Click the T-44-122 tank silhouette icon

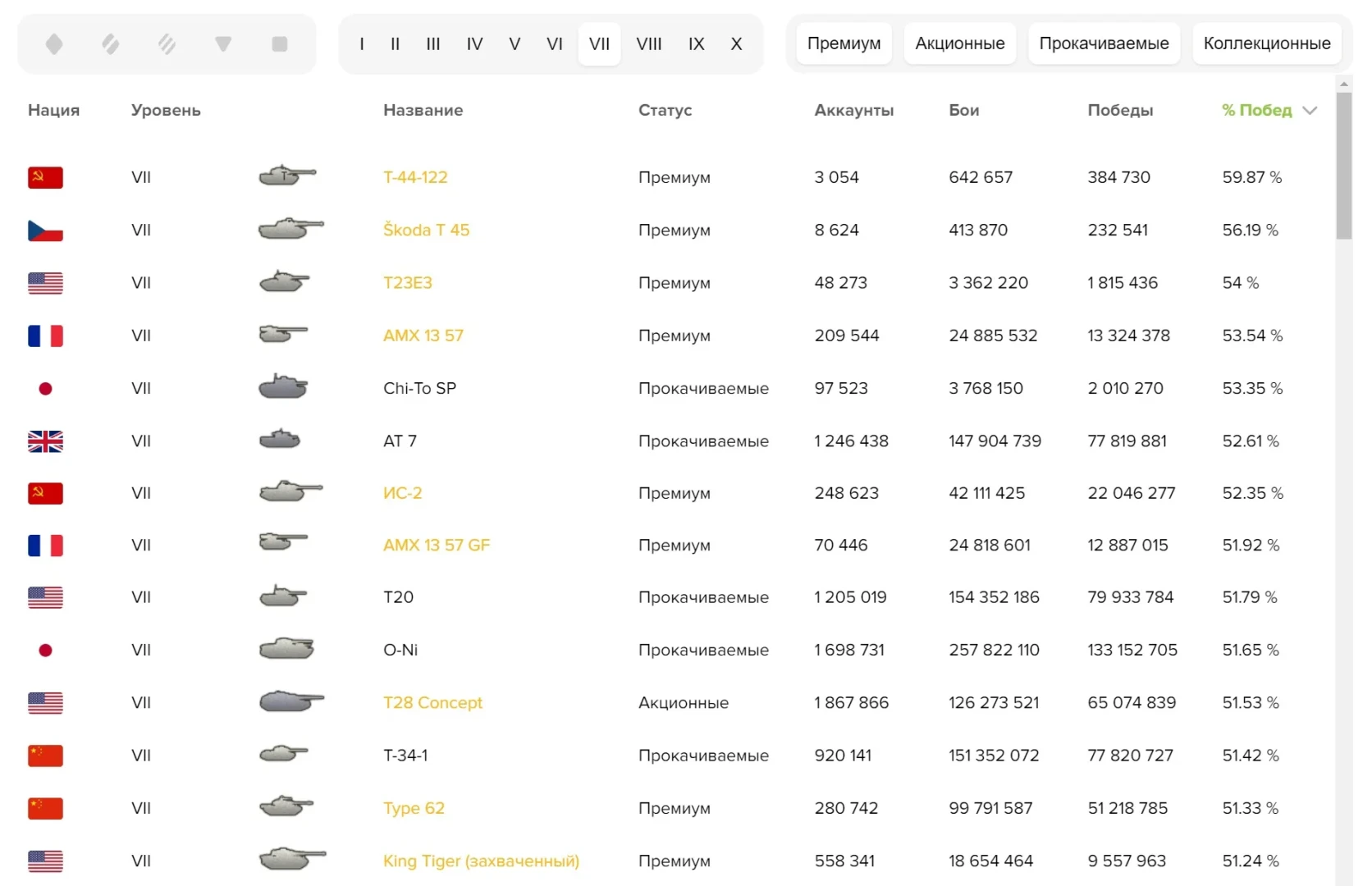click(287, 176)
